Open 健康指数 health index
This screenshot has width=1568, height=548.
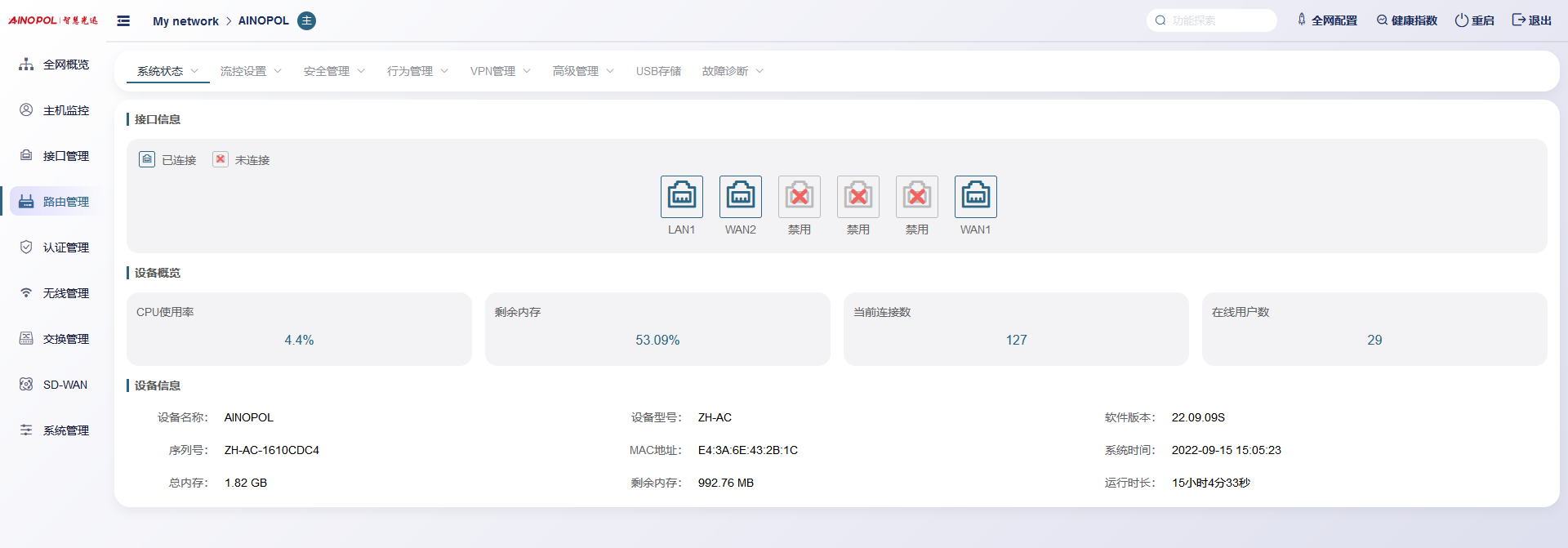(1406, 20)
